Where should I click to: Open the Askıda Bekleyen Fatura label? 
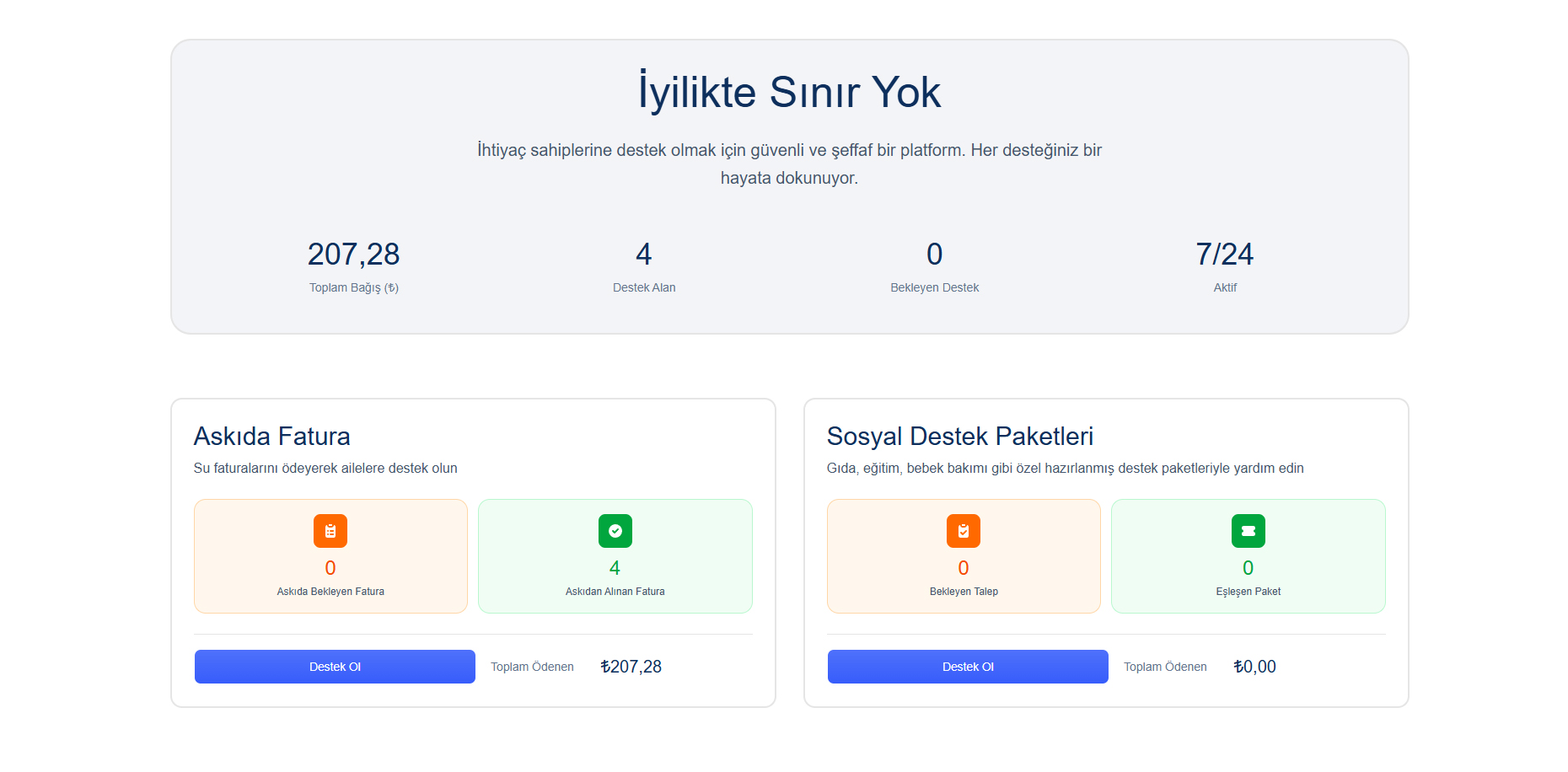(330, 592)
